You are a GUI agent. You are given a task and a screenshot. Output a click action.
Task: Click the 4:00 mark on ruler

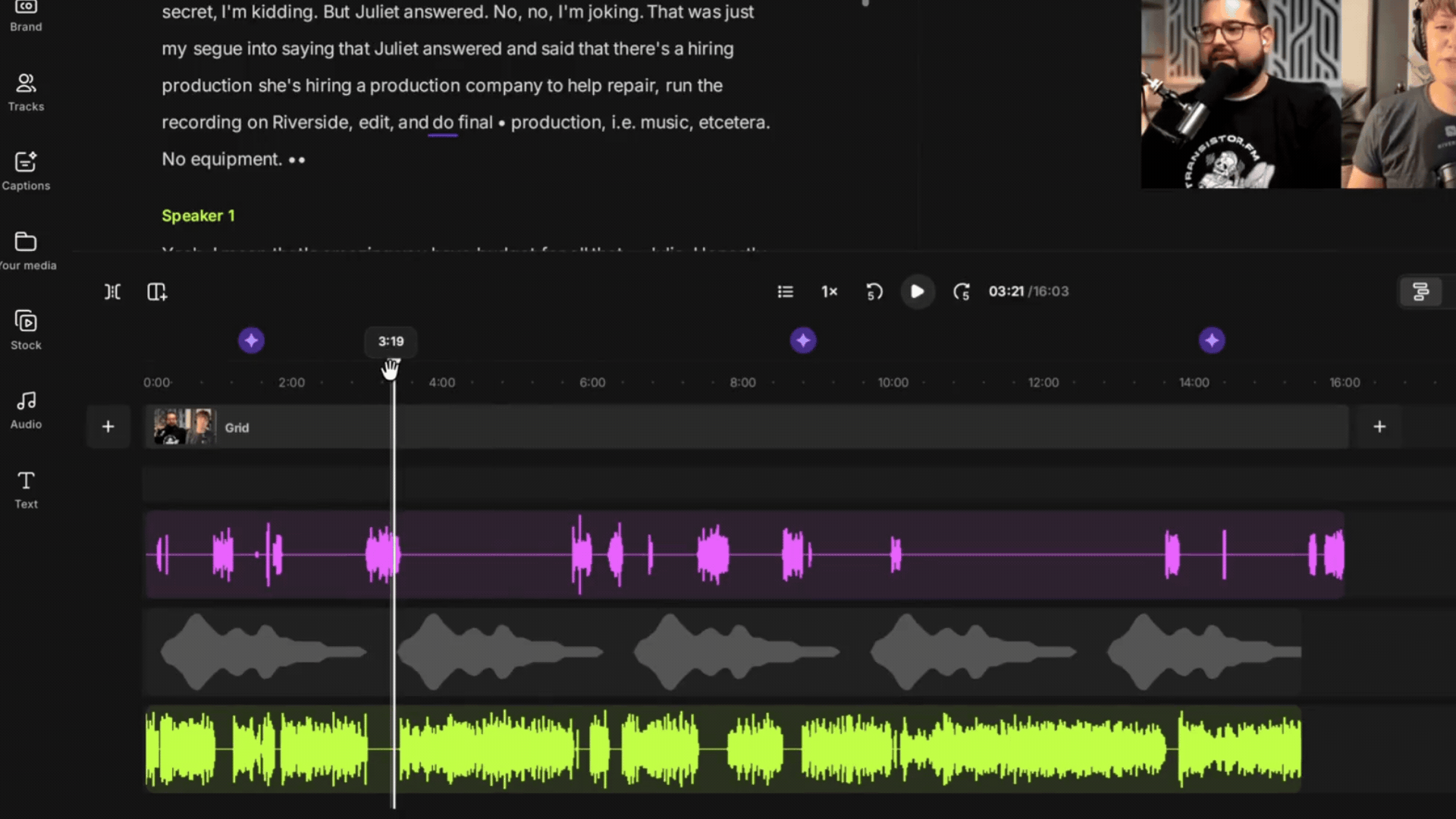(442, 383)
